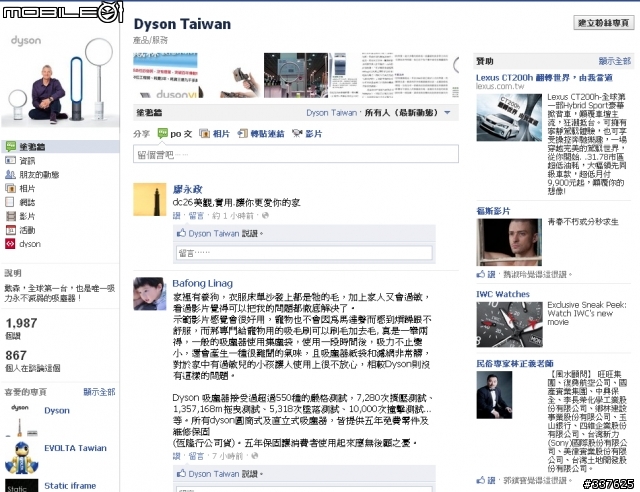Image resolution: width=640 pixels, height=492 pixels.
Task: Open EVOLTA Tawian page link
Action: [x=76, y=448]
